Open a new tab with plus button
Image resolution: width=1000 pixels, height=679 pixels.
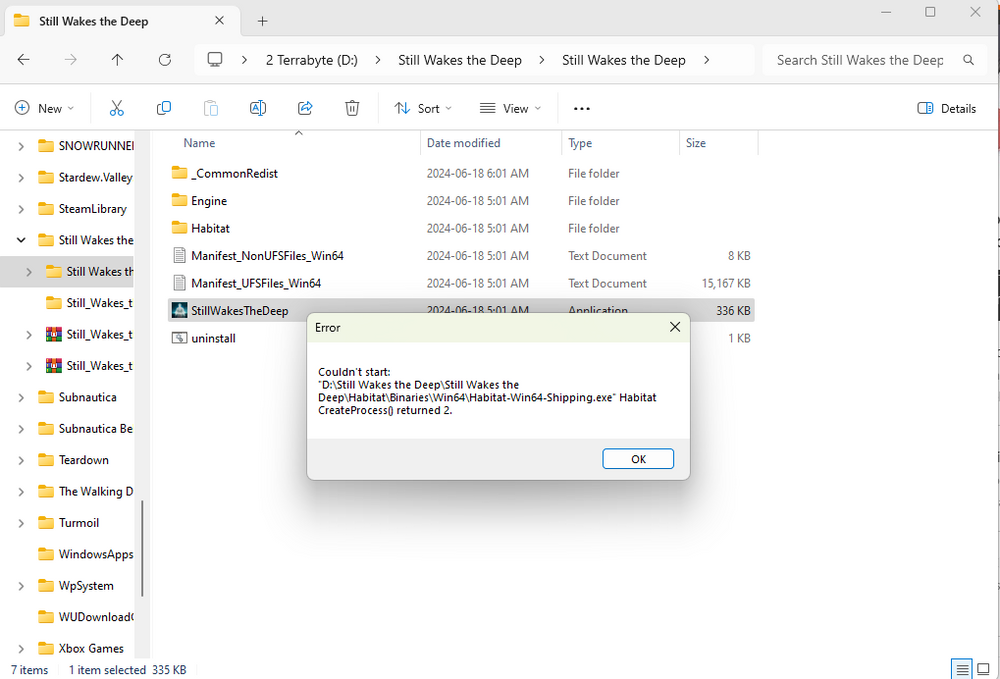[x=262, y=21]
